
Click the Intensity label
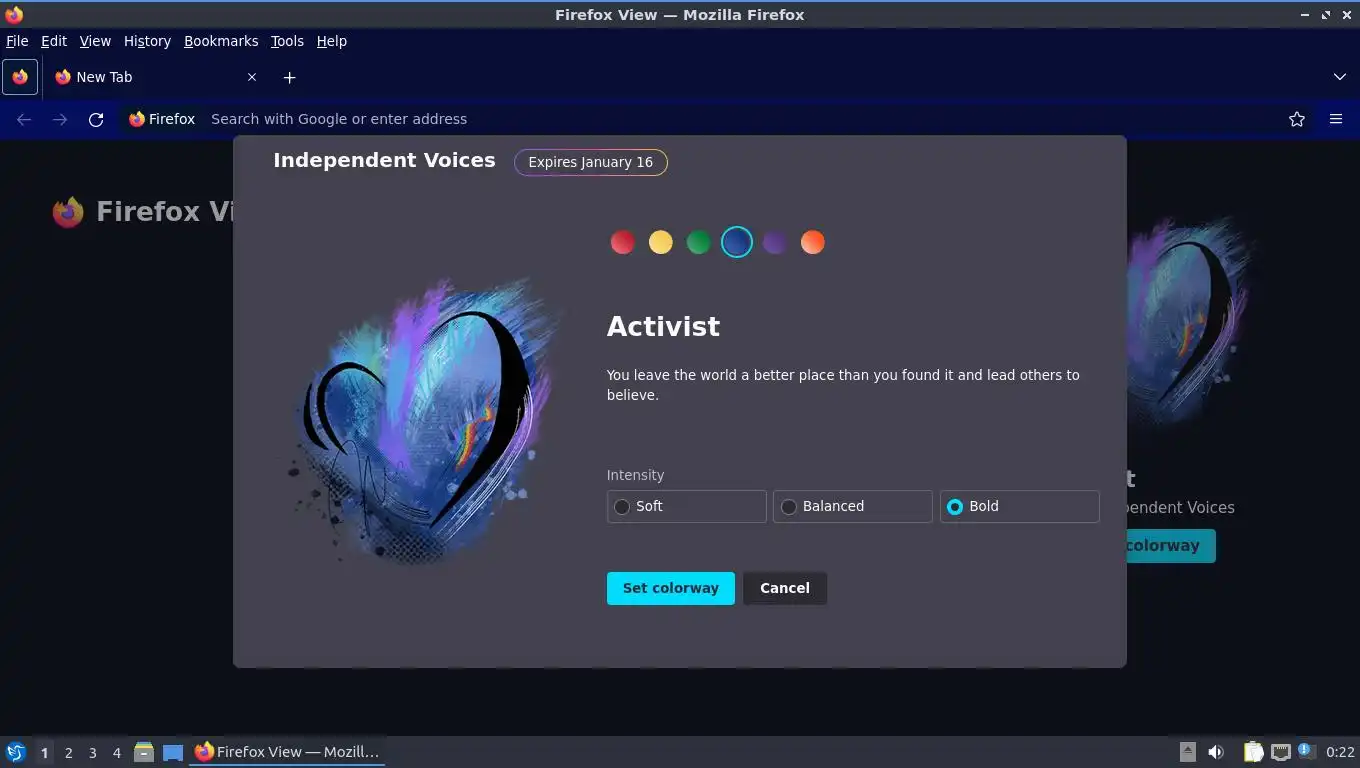tap(635, 475)
